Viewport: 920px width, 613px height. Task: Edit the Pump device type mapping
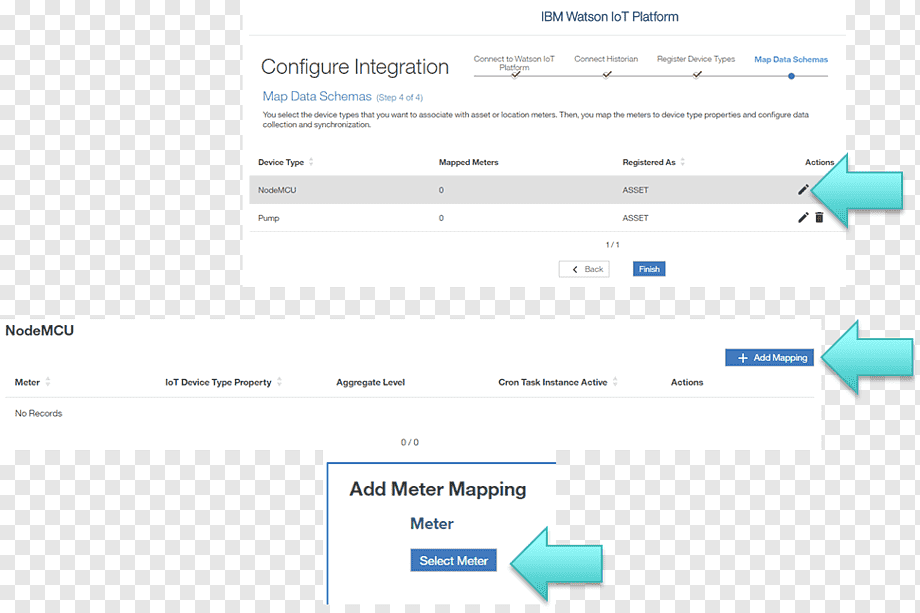click(803, 218)
